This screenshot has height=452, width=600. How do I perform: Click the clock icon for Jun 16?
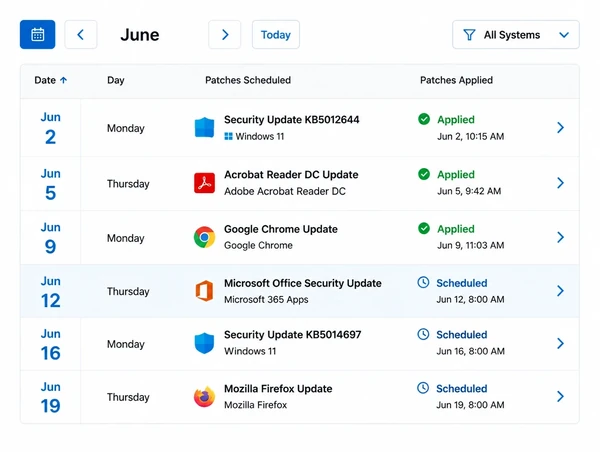(x=423, y=334)
